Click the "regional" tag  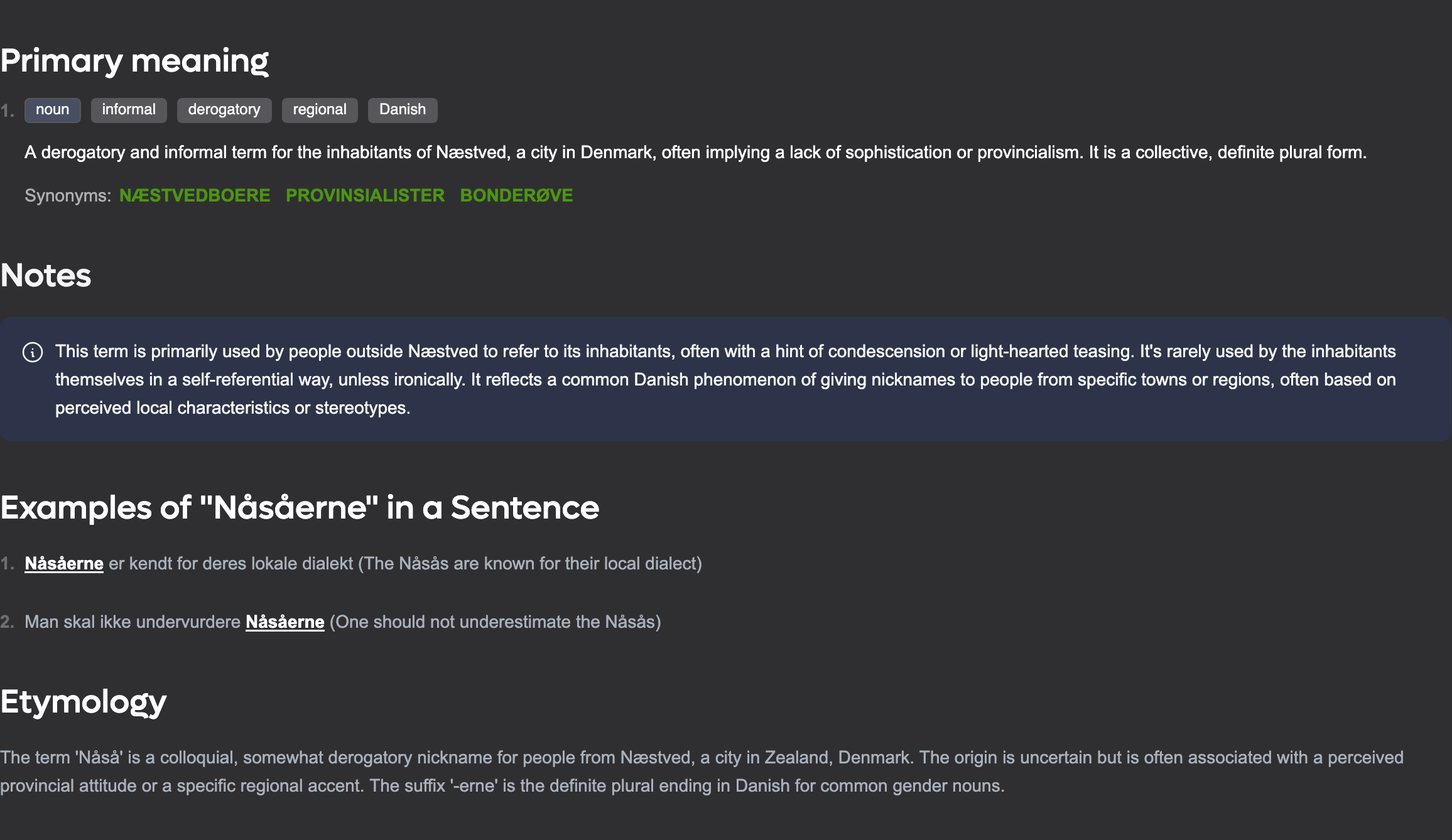pyautogui.click(x=320, y=110)
